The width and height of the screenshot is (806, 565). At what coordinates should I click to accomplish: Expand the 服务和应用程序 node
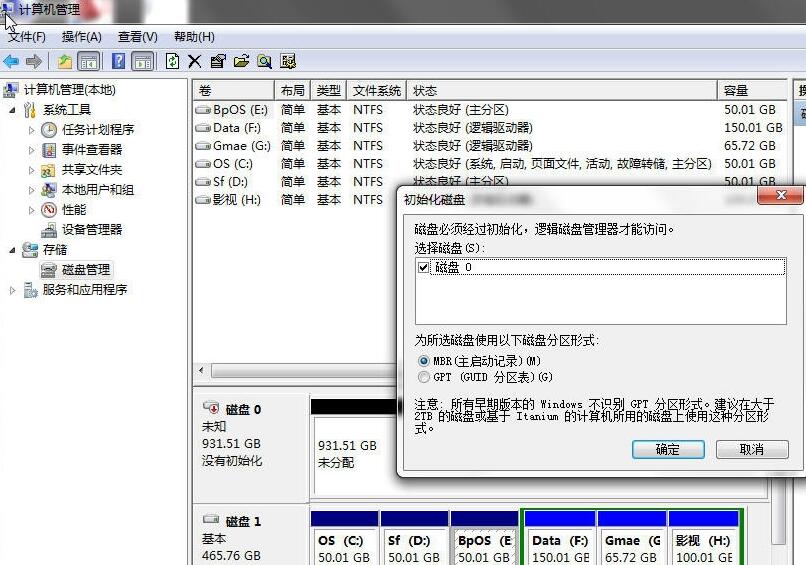[x=12, y=290]
